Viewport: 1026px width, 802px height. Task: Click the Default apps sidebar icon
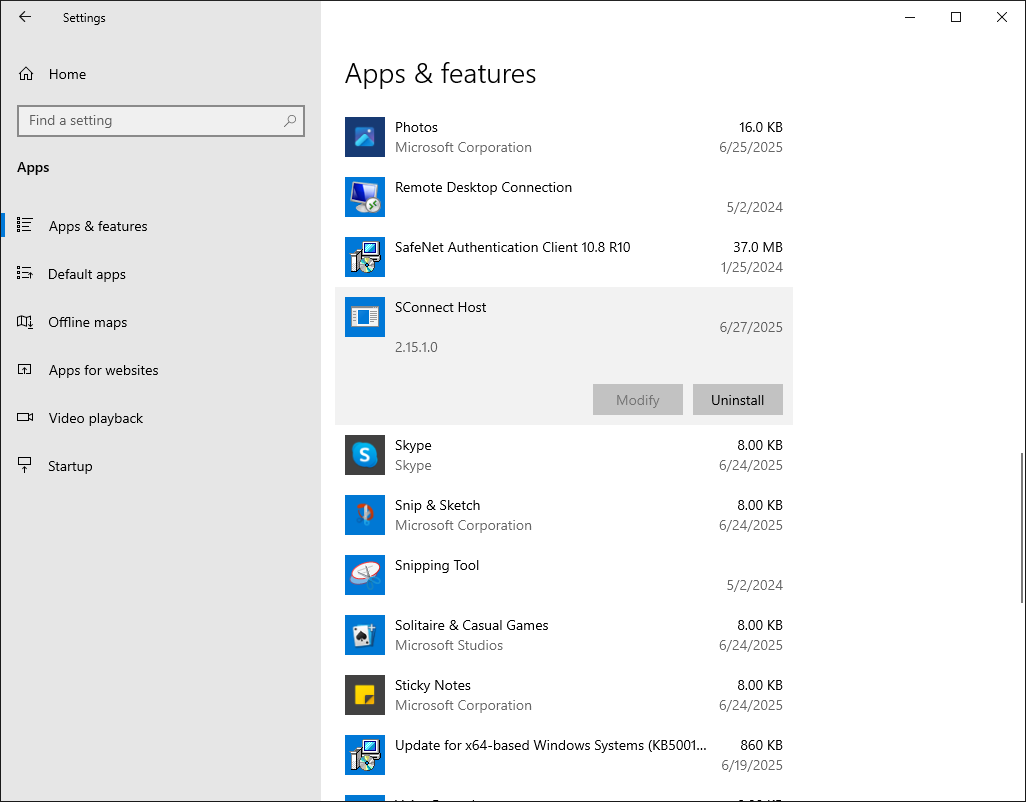[x=25, y=273]
